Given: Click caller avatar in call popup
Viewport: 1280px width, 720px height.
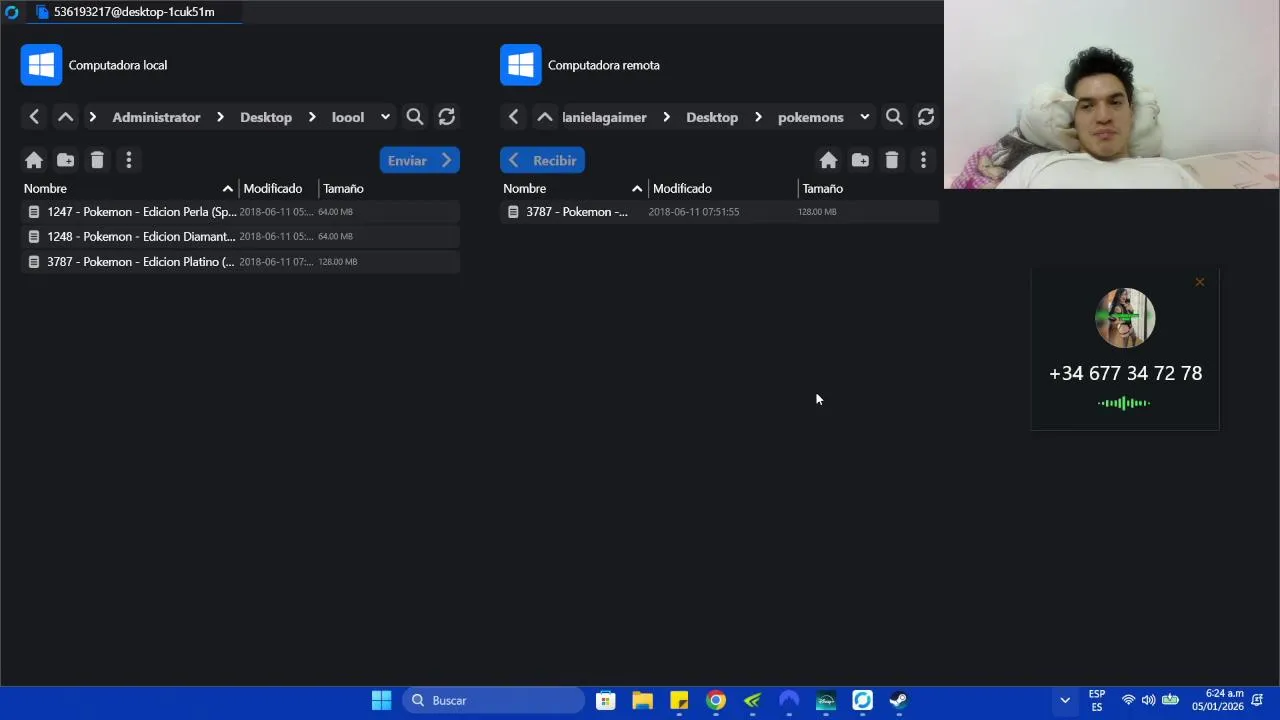Looking at the screenshot, I should pyautogui.click(x=1125, y=318).
